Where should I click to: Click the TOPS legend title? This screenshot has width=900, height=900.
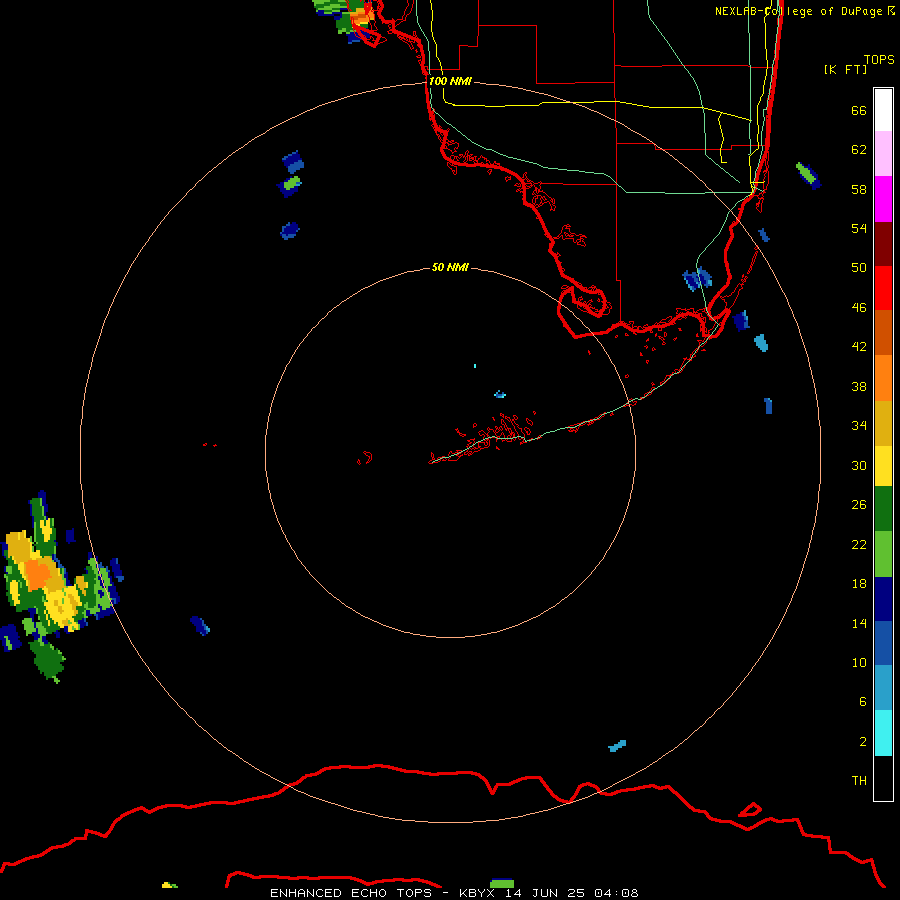tap(879, 59)
